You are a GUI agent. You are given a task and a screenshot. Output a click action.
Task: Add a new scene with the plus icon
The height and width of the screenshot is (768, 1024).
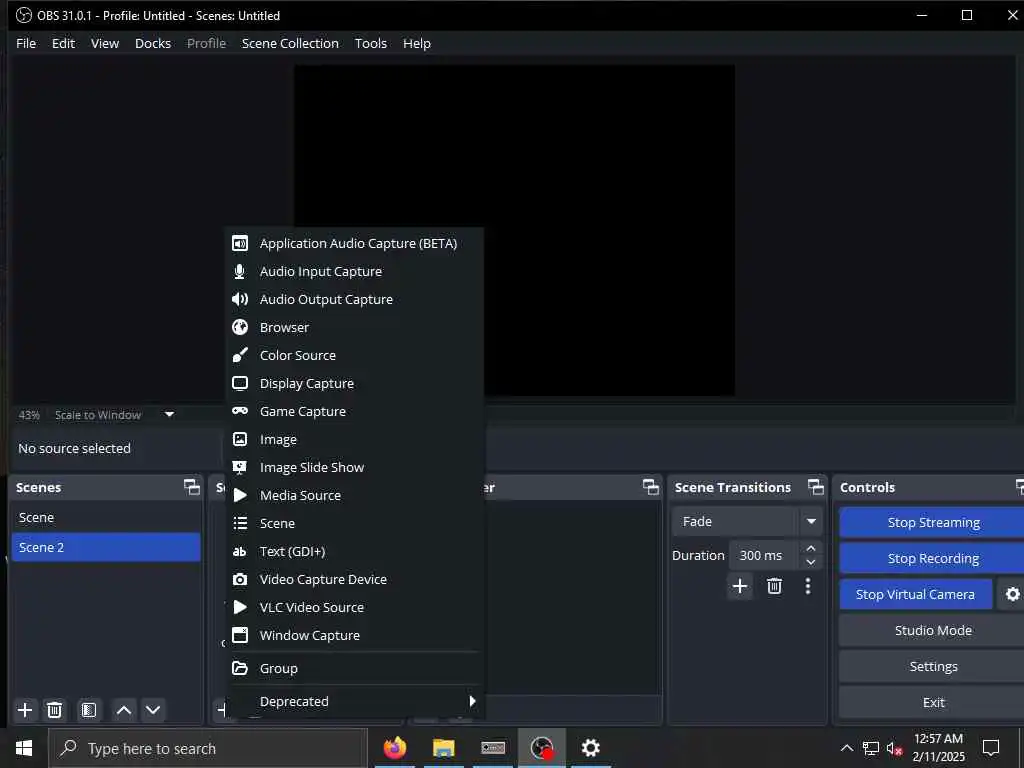click(25, 710)
